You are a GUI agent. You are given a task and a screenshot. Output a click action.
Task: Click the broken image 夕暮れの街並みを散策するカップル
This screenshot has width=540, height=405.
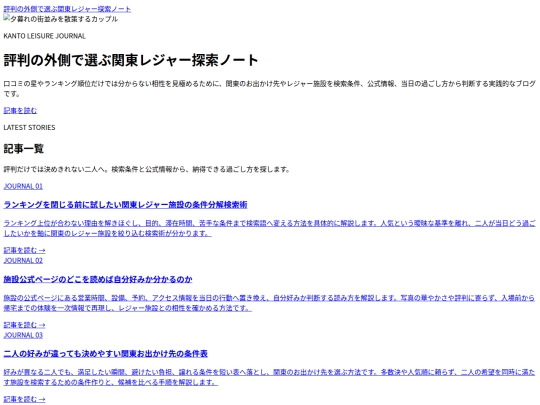[61, 19]
